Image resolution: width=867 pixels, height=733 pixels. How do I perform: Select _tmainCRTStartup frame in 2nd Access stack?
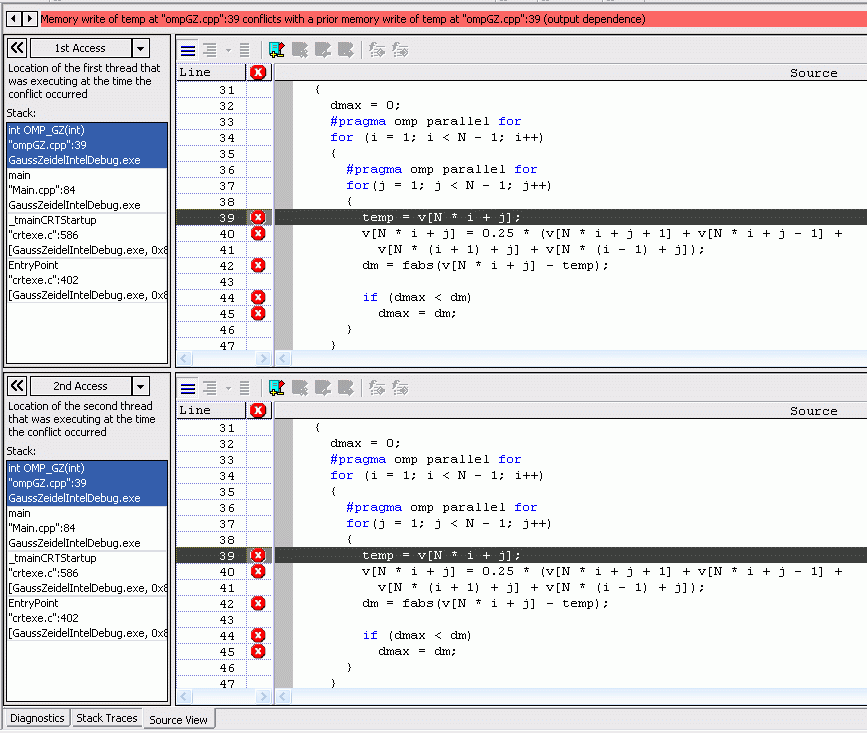pos(87,573)
